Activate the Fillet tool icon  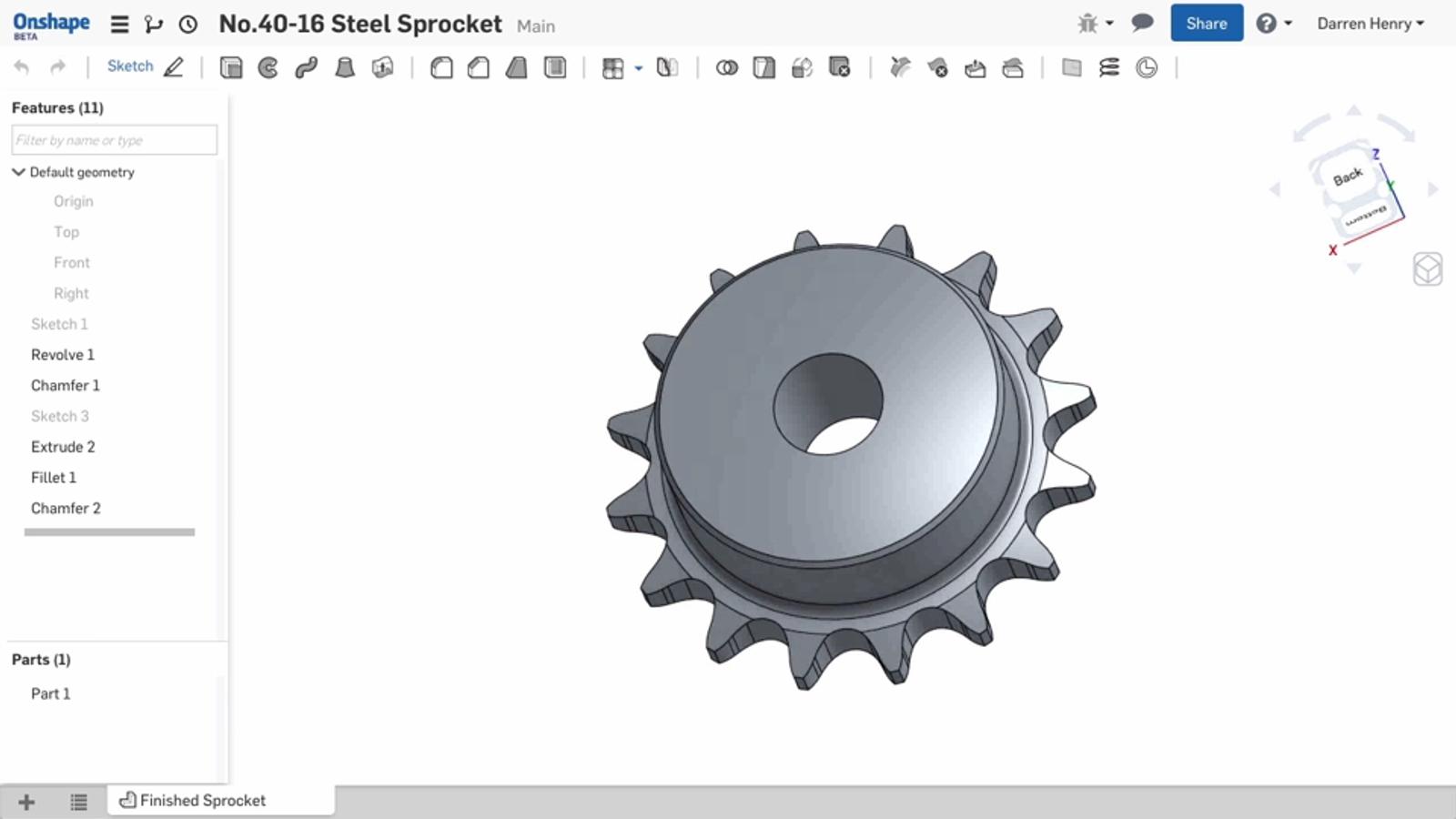441,67
